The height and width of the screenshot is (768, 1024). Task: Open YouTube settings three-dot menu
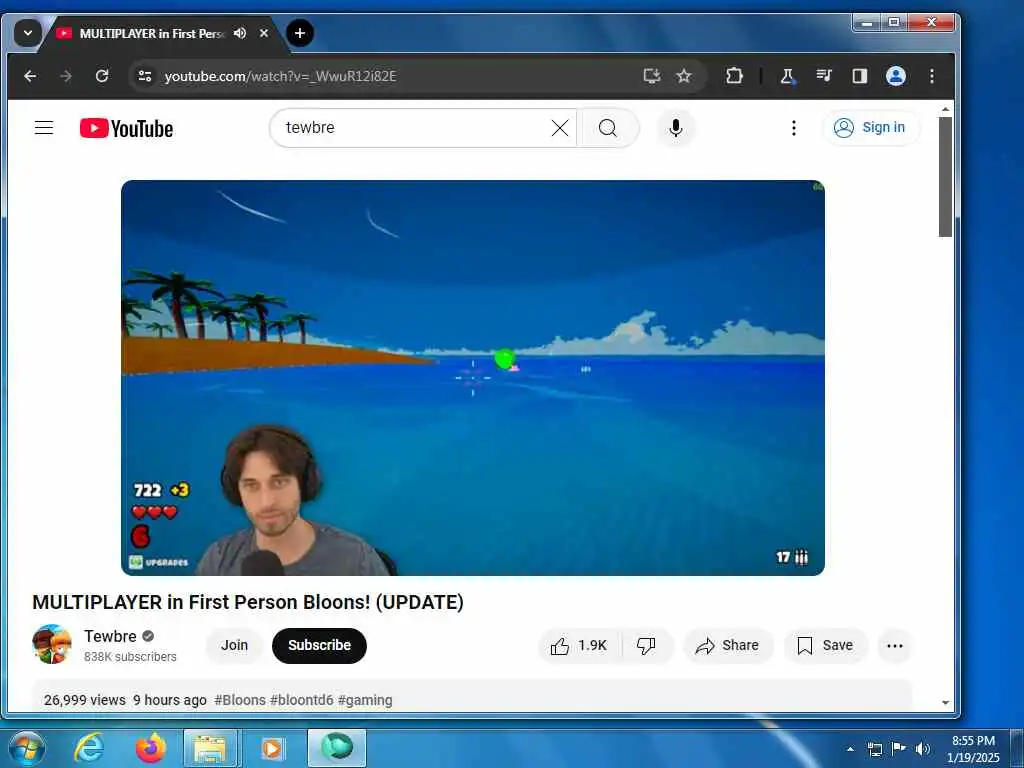click(x=794, y=128)
